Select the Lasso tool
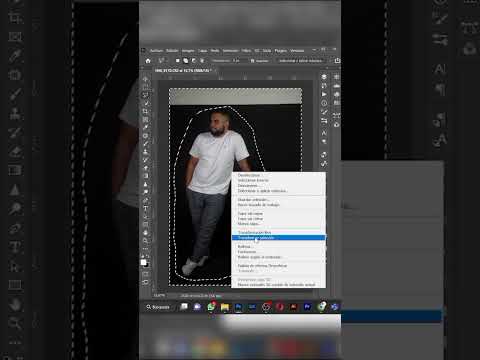The height and width of the screenshot is (360, 480). [x=146, y=95]
